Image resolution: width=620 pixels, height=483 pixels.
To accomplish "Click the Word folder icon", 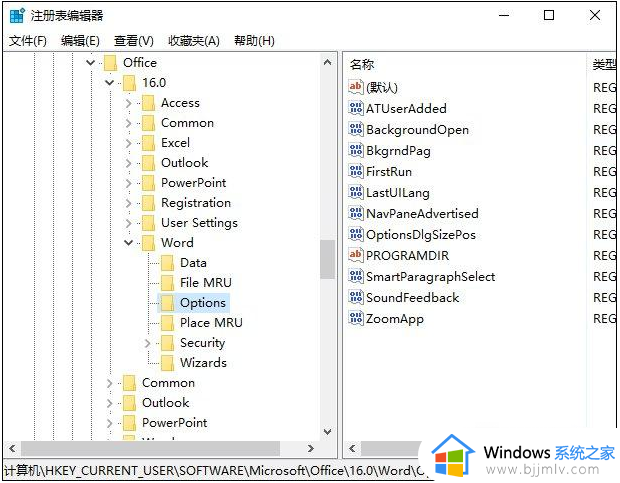I will click(x=148, y=243).
